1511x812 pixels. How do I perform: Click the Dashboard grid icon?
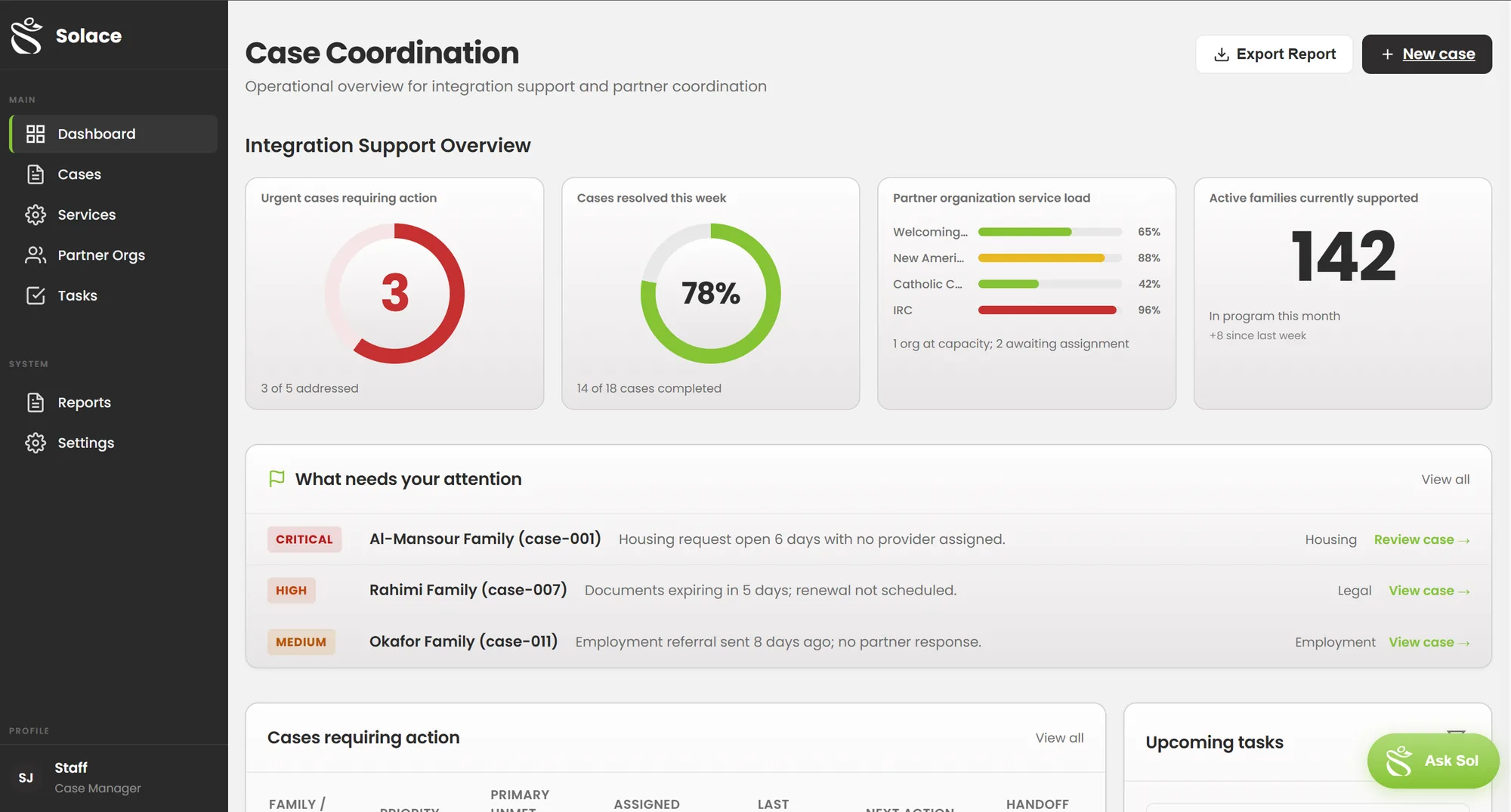pyautogui.click(x=36, y=134)
